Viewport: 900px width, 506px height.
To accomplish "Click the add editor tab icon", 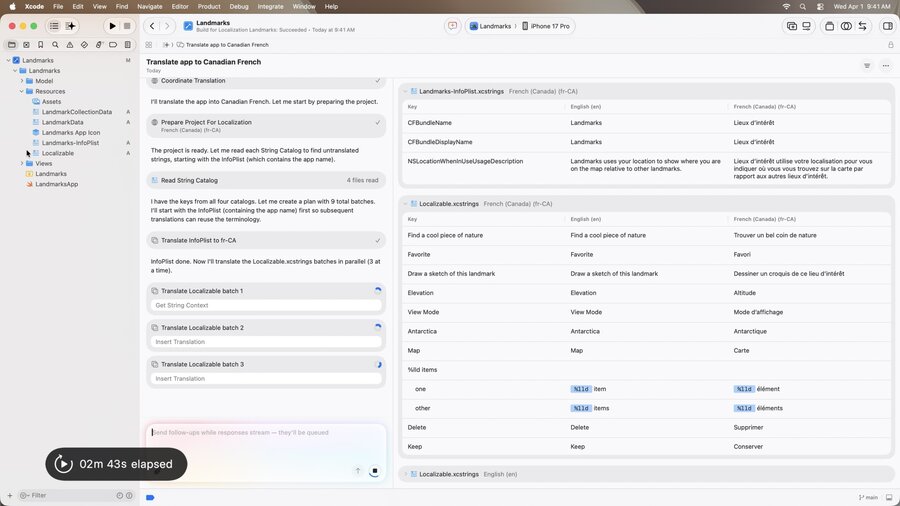I will click(x=792, y=26).
